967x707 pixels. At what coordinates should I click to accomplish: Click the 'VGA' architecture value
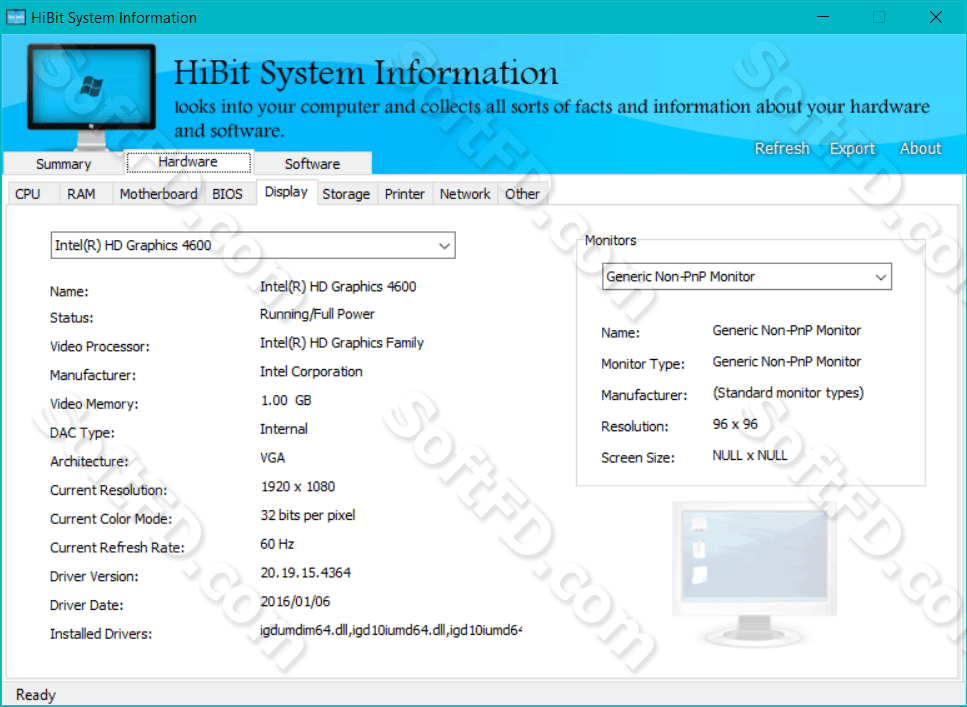click(x=273, y=458)
